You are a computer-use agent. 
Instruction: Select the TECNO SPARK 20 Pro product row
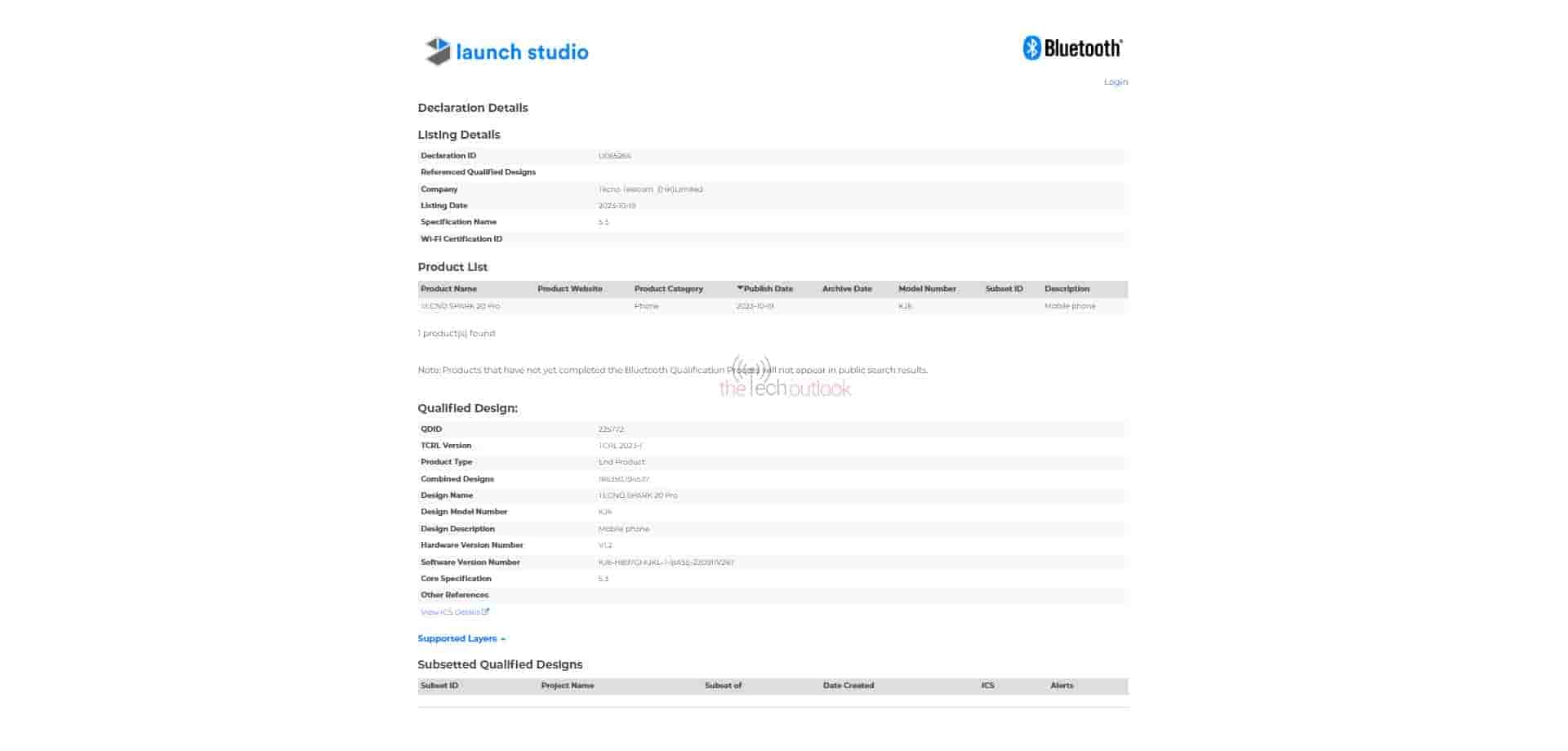click(461, 306)
